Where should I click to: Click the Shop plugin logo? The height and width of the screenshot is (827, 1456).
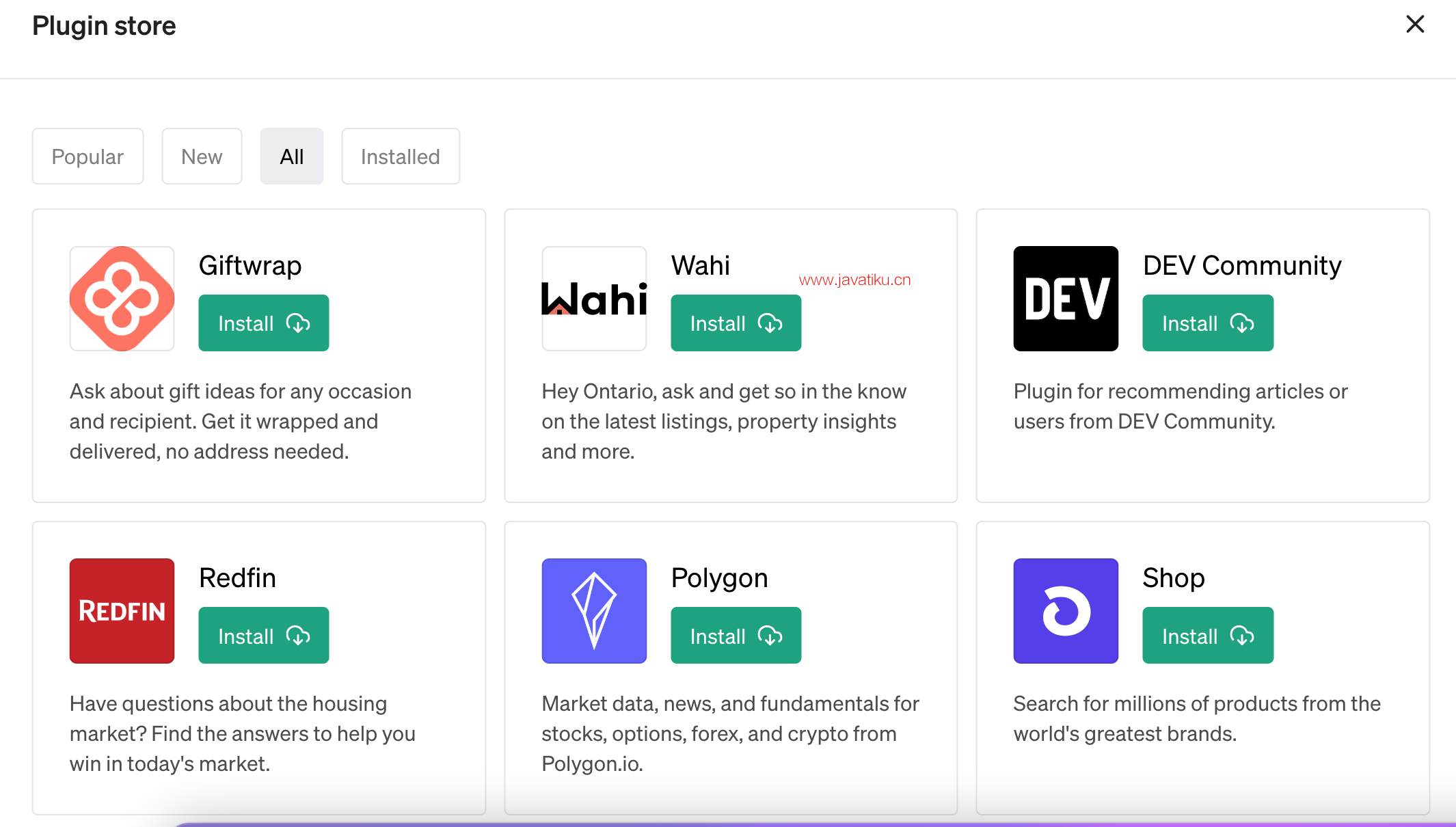[x=1066, y=611]
